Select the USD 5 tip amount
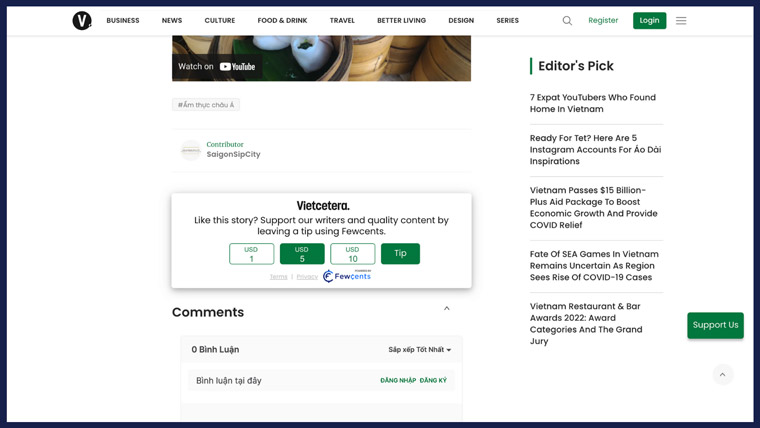760x428 pixels. (302, 254)
